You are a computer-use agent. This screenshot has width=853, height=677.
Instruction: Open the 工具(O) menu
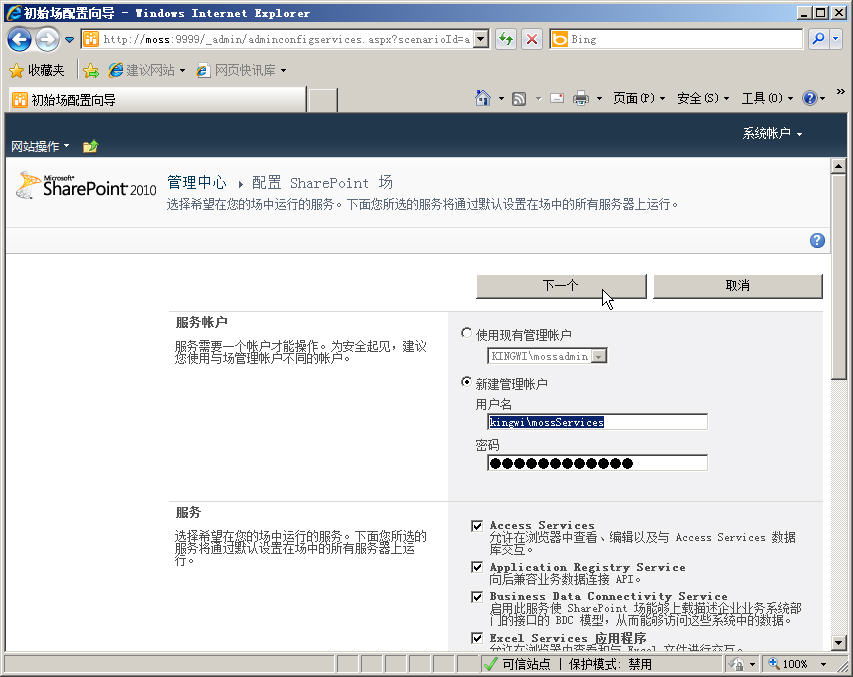coord(767,99)
